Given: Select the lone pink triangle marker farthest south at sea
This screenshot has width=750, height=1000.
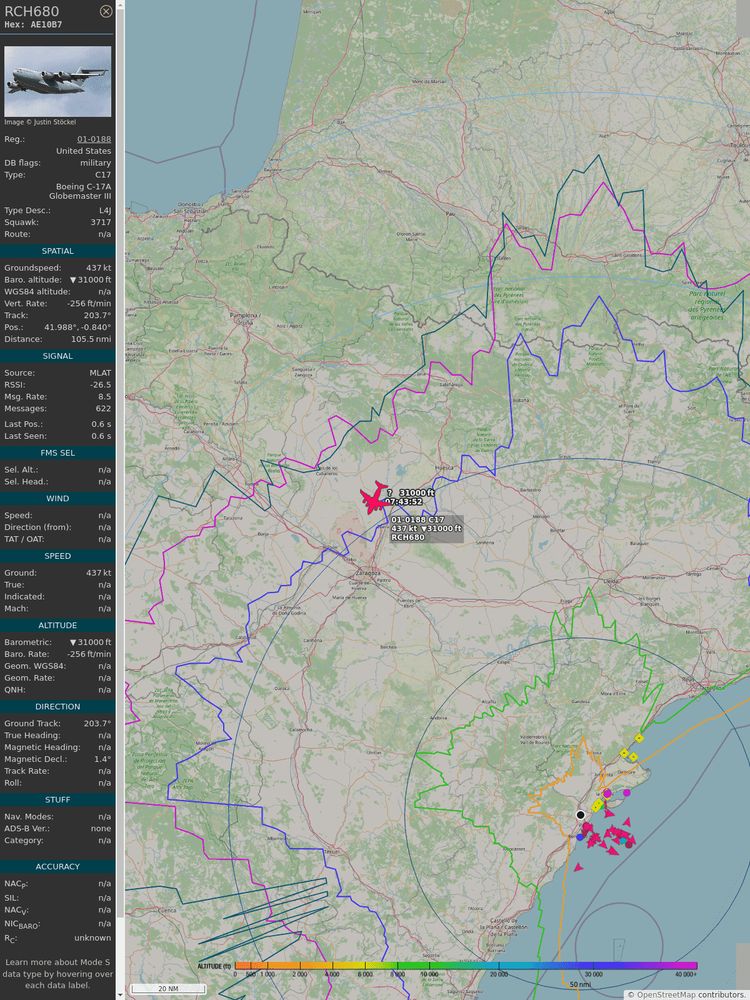Looking at the screenshot, I should [x=578, y=867].
